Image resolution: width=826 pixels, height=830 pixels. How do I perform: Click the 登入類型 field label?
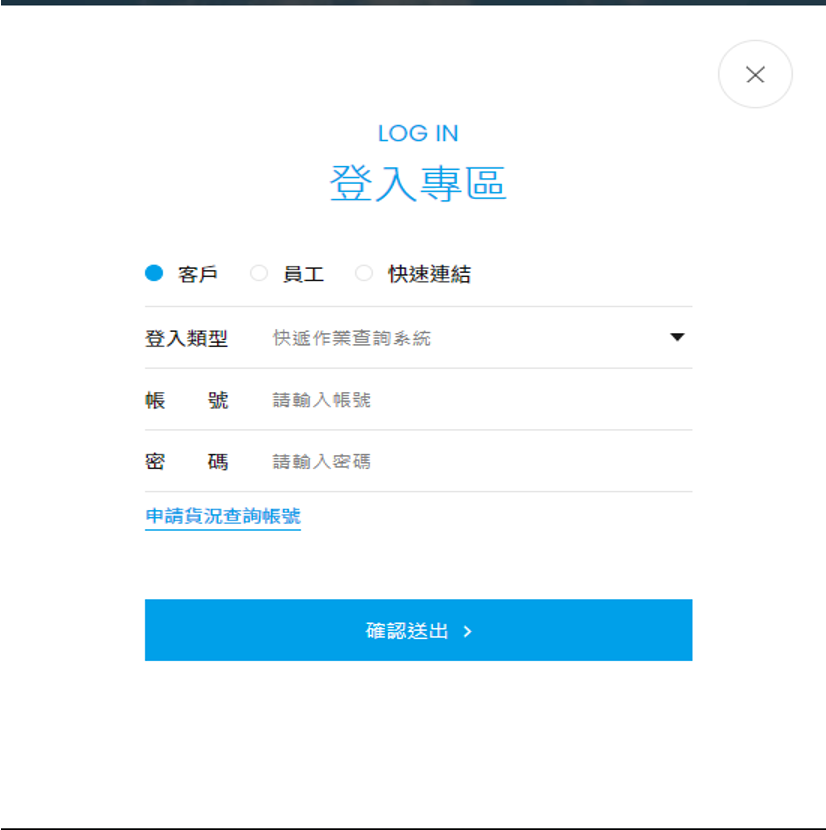pyautogui.click(x=186, y=338)
